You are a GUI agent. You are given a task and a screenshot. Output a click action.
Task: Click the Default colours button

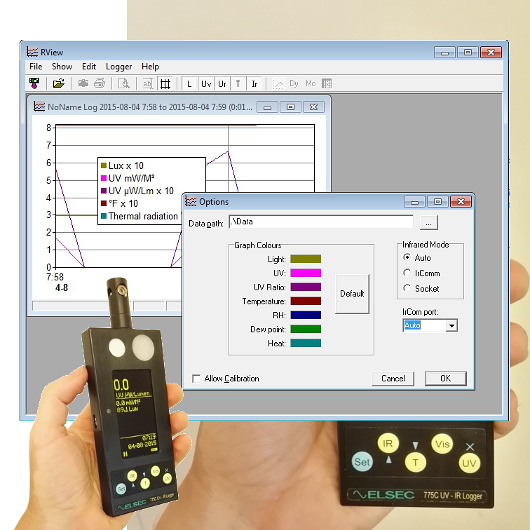pyautogui.click(x=352, y=294)
